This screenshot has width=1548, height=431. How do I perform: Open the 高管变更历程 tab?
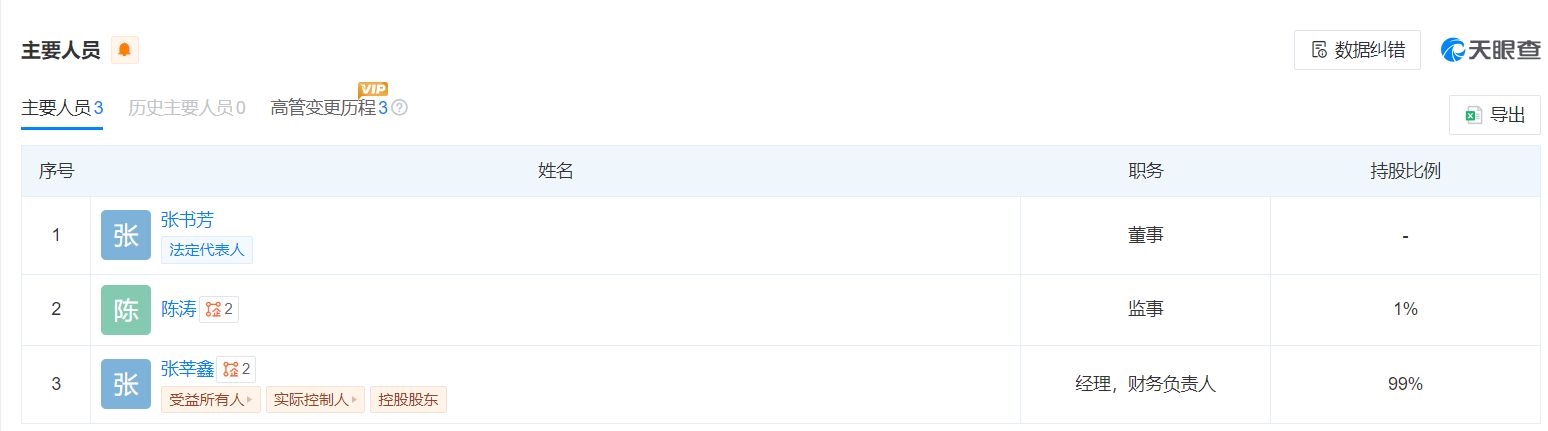(x=328, y=108)
